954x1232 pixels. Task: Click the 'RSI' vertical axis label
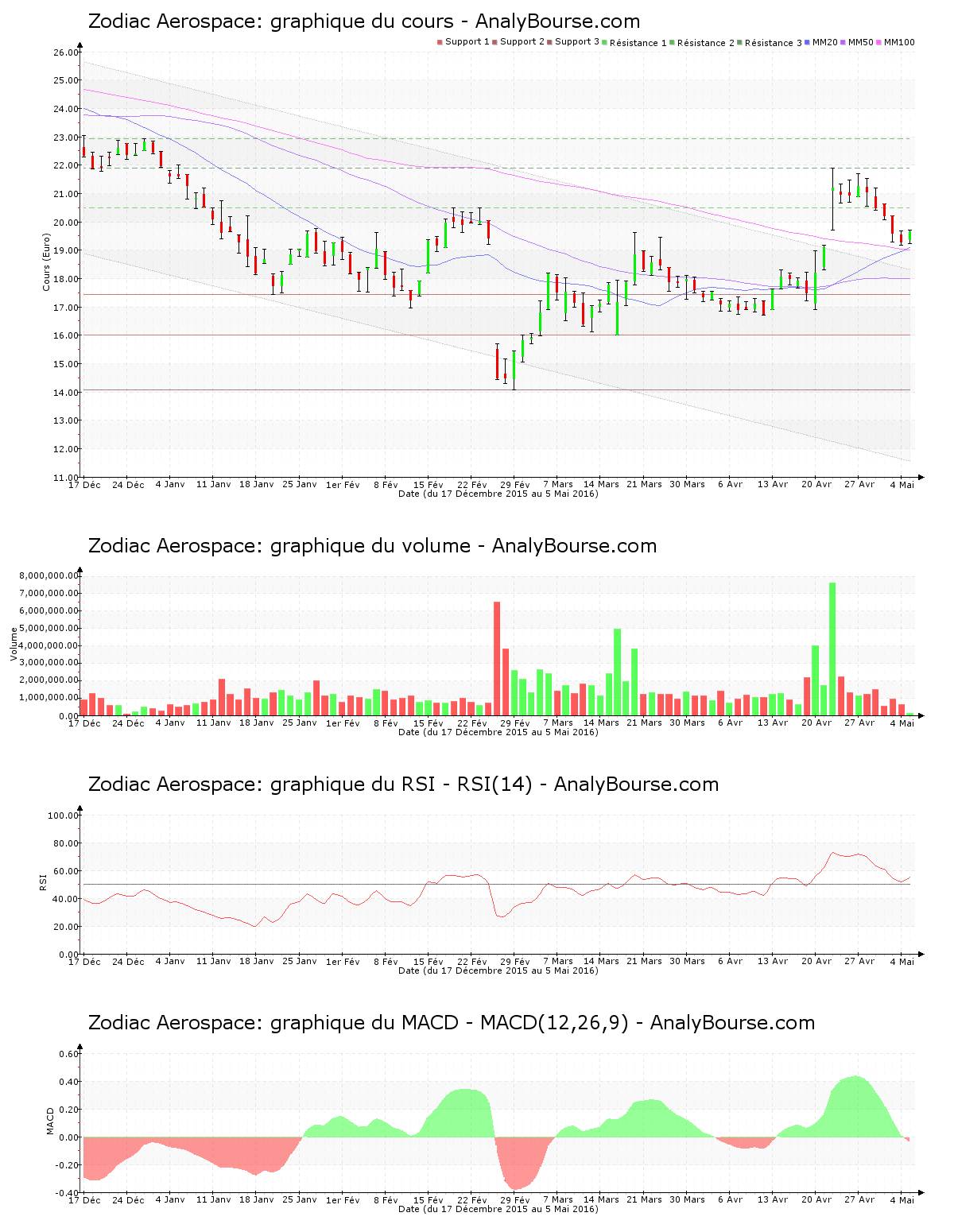(x=43, y=881)
